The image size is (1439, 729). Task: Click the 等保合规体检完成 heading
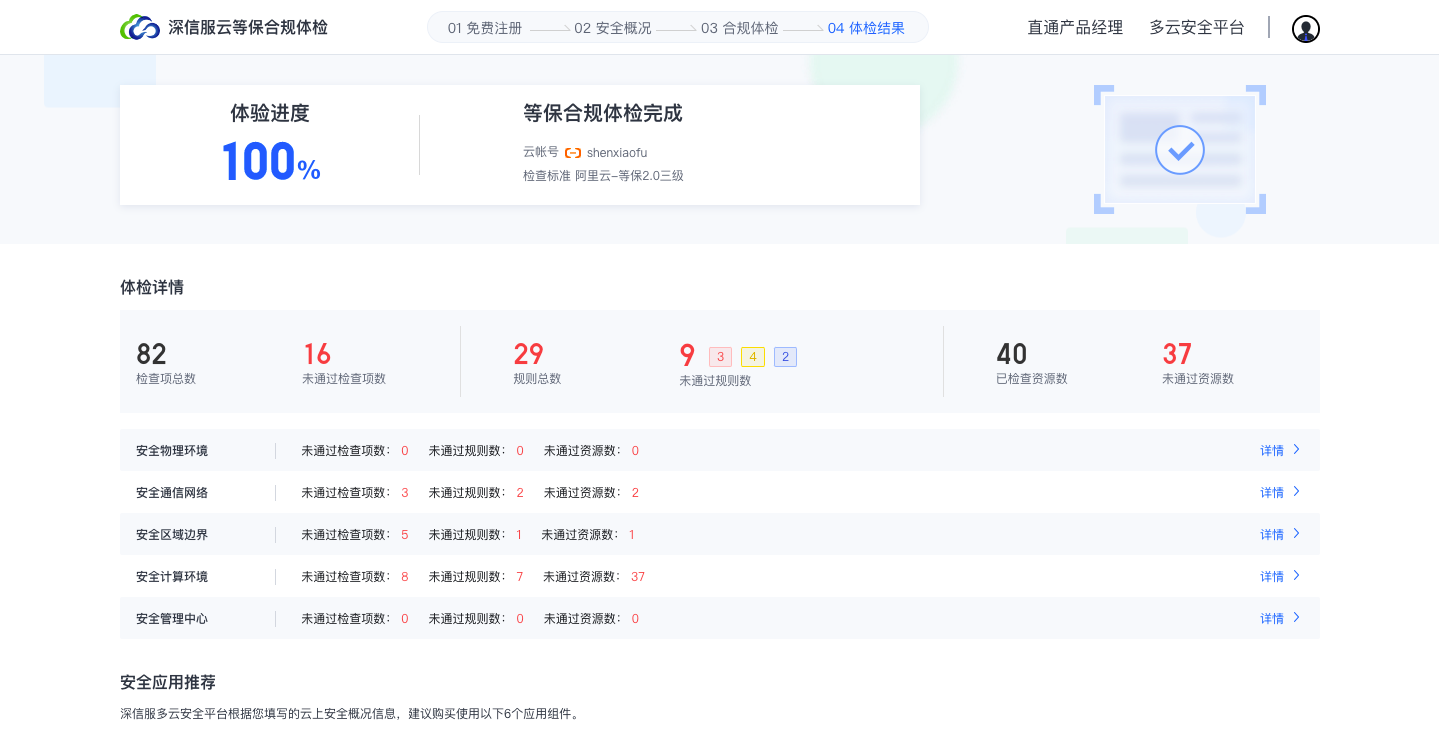pos(603,113)
